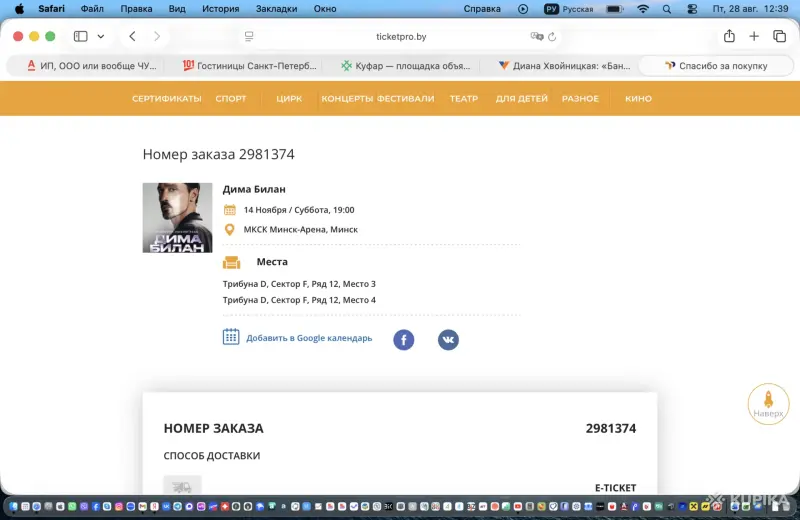The width and height of the screenshot is (800, 520).
Task: Switch the Русская input source
Action: [x=569, y=9]
